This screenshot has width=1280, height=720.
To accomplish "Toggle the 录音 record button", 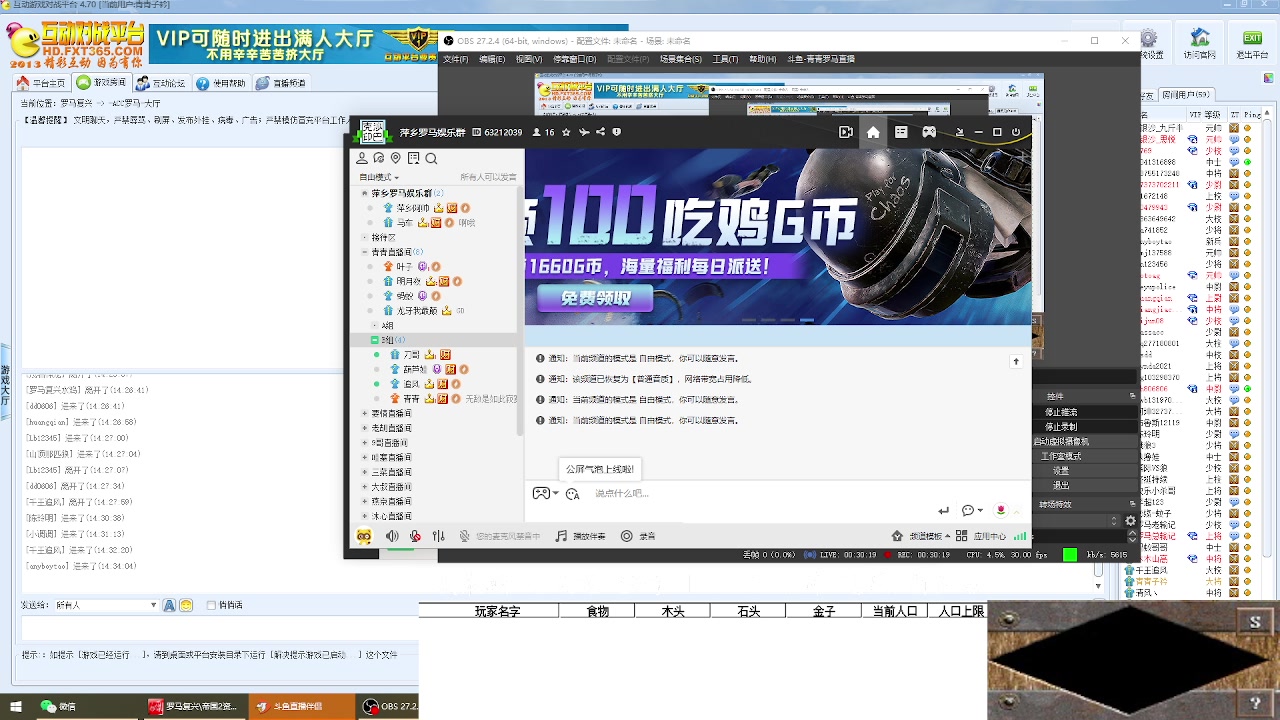I will tap(638, 536).
